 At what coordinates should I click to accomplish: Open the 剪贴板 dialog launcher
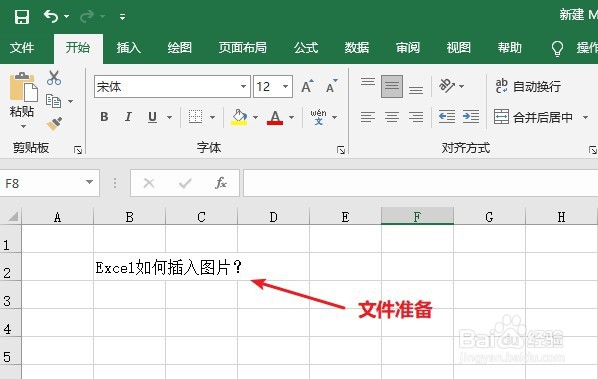pyautogui.click(x=78, y=150)
